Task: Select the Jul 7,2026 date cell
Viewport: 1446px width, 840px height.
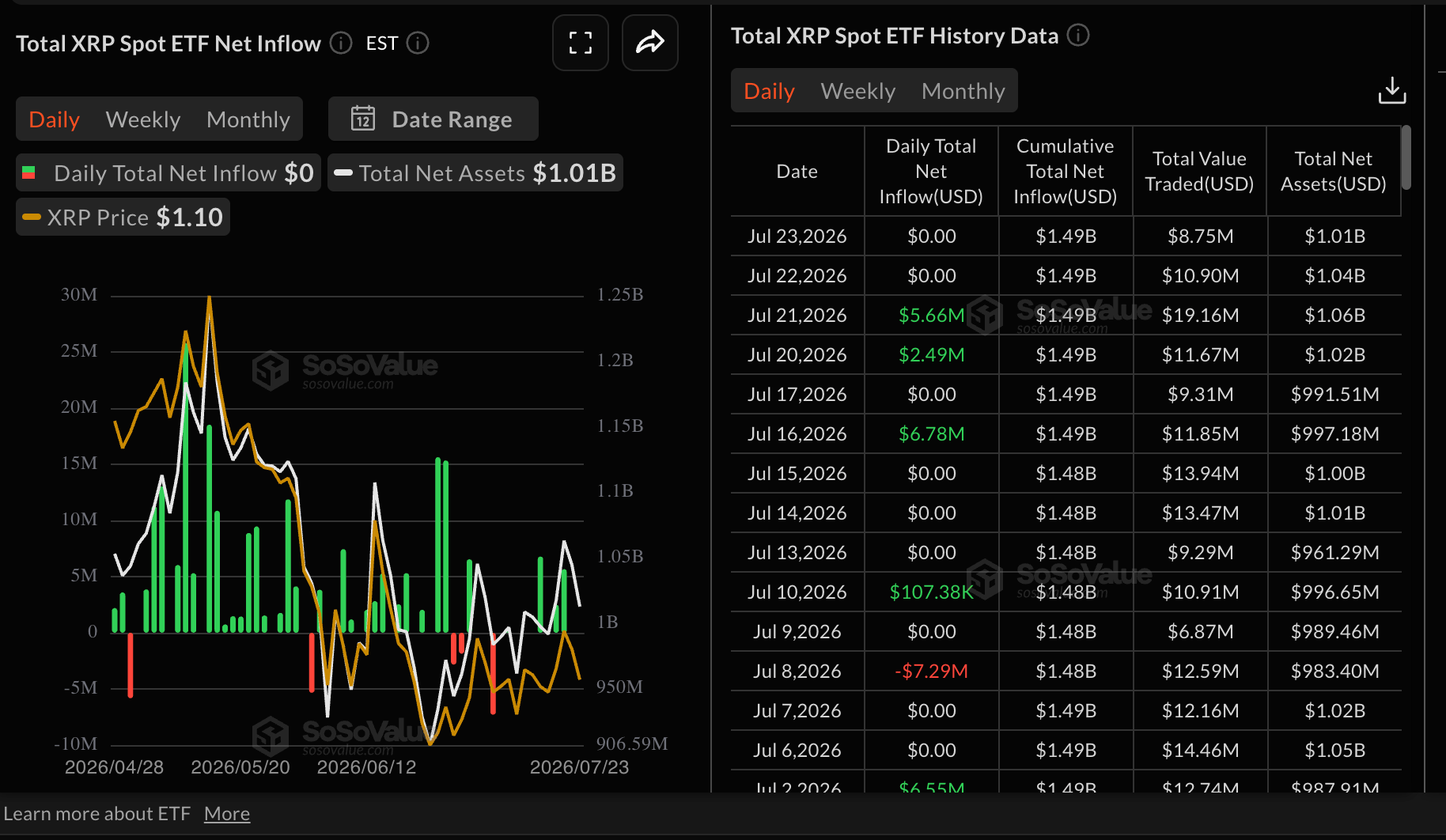Action: tap(797, 710)
